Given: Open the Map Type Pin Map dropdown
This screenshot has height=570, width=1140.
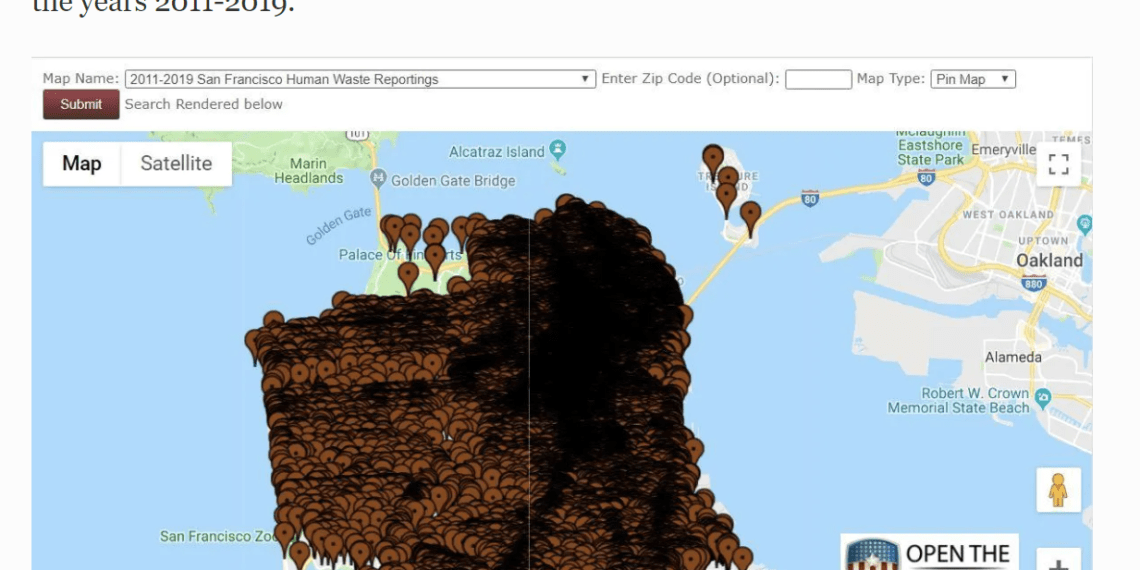Looking at the screenshot, I should point(973,79).
